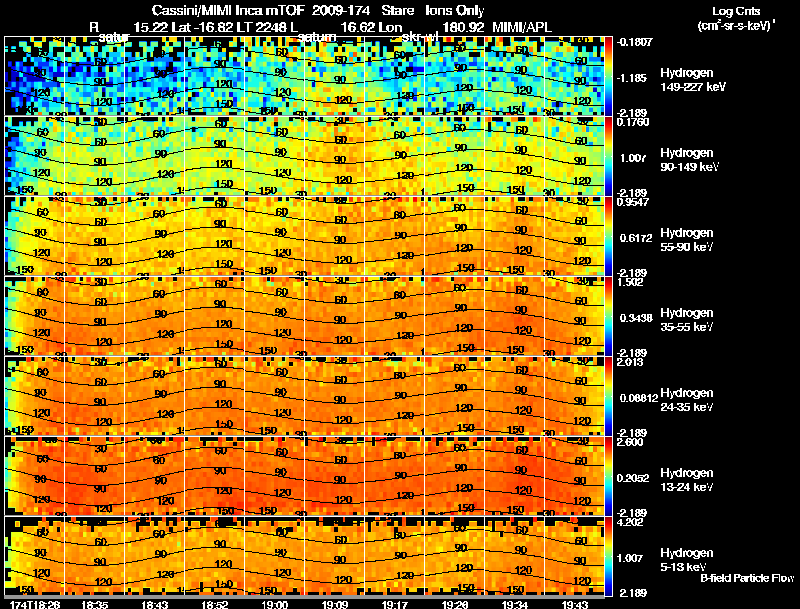
Task: Click the Hydrogen 55-90 keV label
Action: coord(687,240)
